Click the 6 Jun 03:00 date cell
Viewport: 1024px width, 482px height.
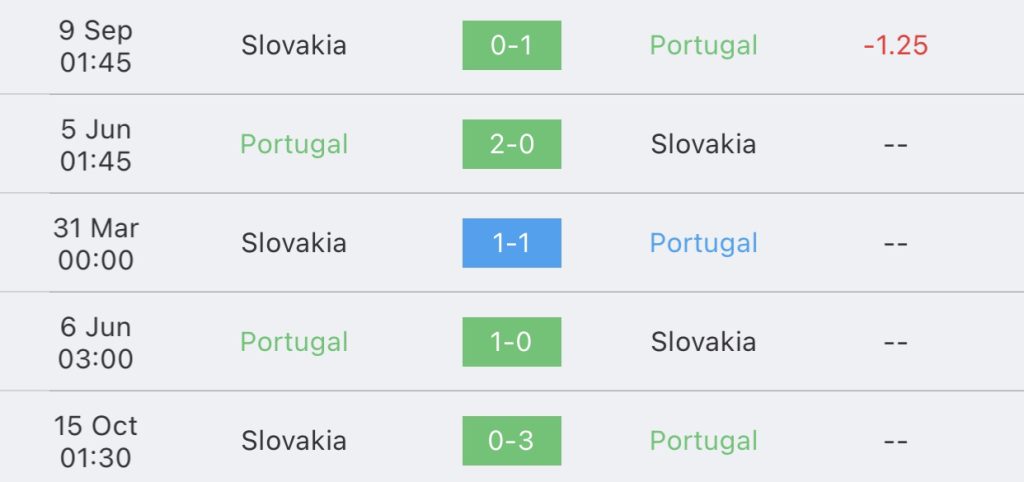96,343
